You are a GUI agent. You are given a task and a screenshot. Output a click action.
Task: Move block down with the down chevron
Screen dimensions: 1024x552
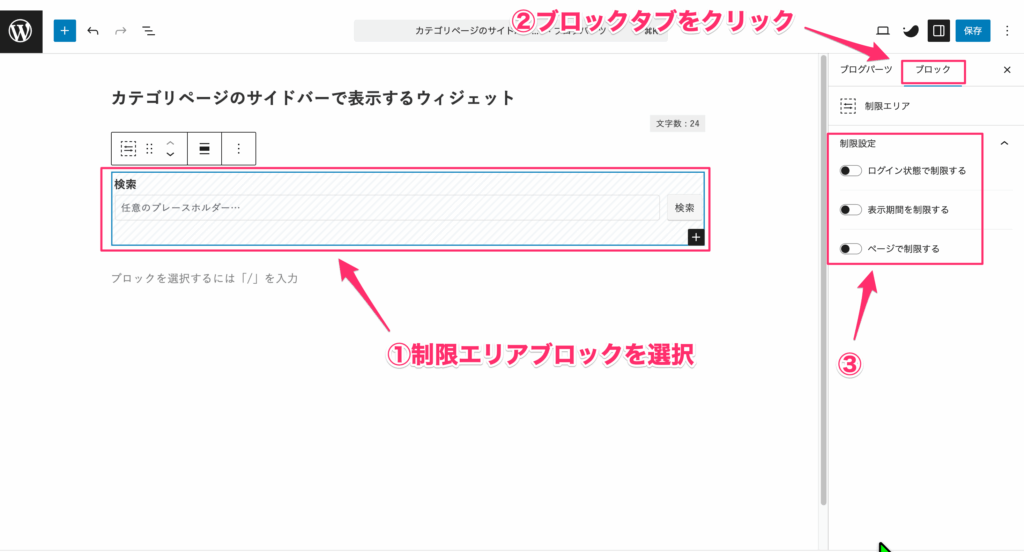(170, 155)
